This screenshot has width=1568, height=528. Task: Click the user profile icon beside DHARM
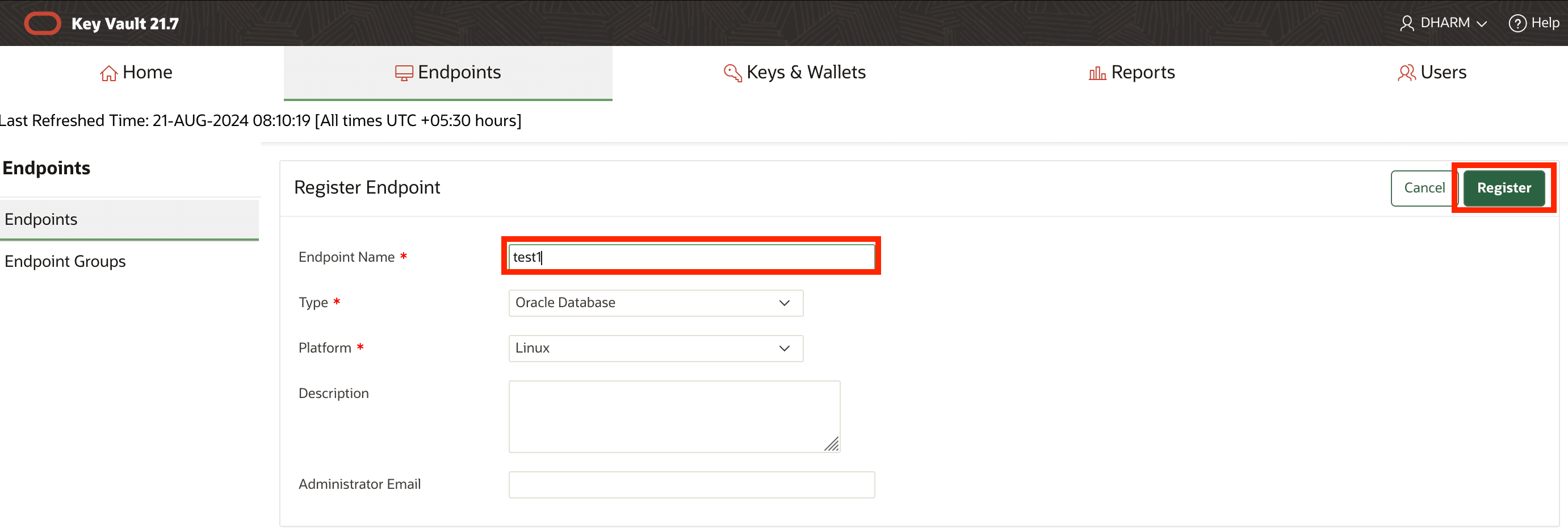[1407, 23]
